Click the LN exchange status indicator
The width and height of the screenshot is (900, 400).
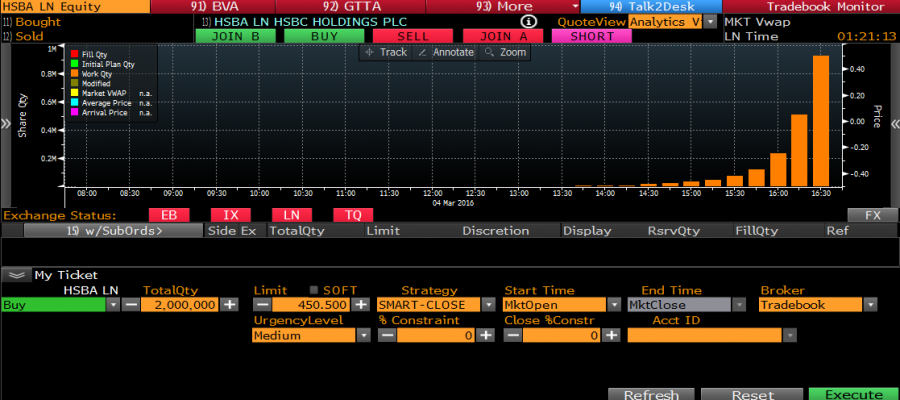click(x=292, y=215)
